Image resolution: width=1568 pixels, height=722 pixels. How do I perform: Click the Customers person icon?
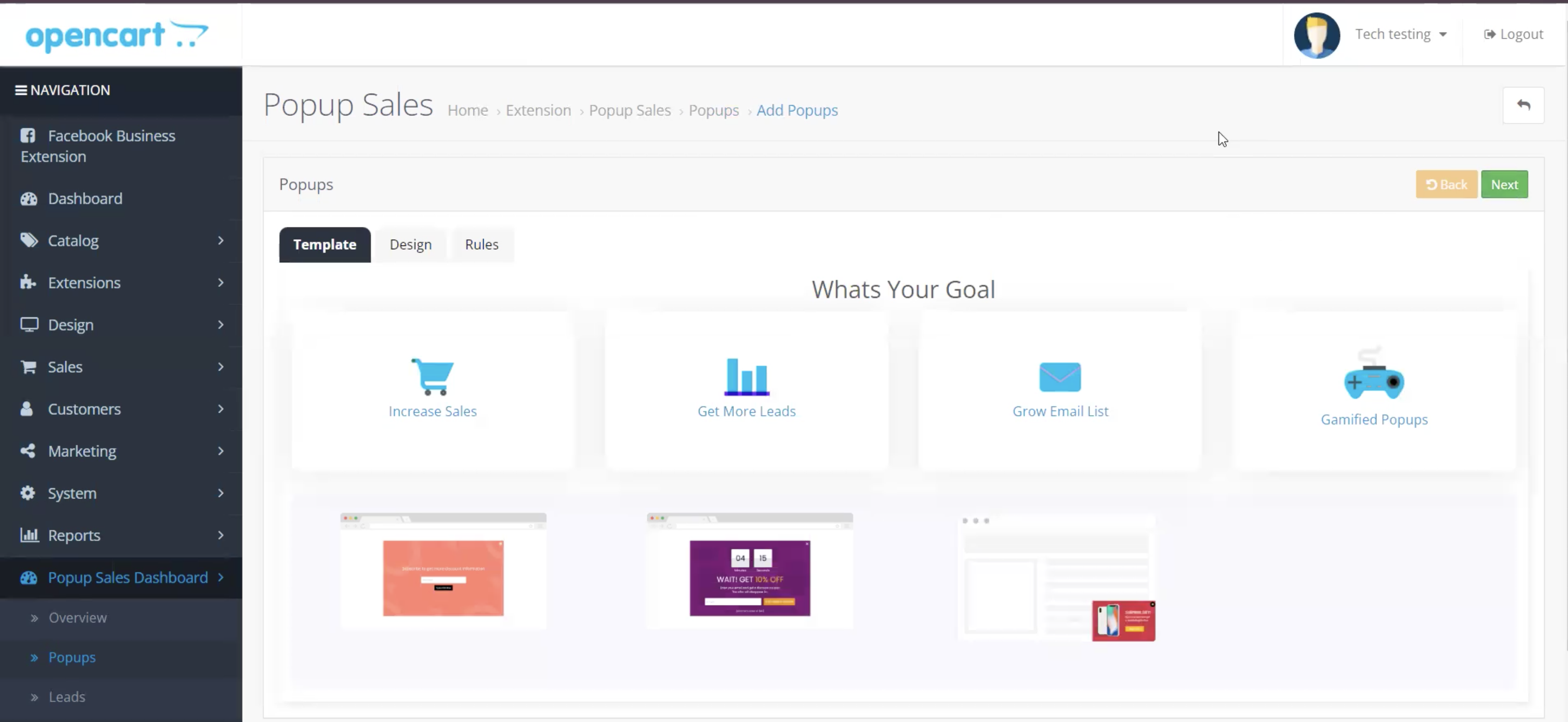(26, 409)
